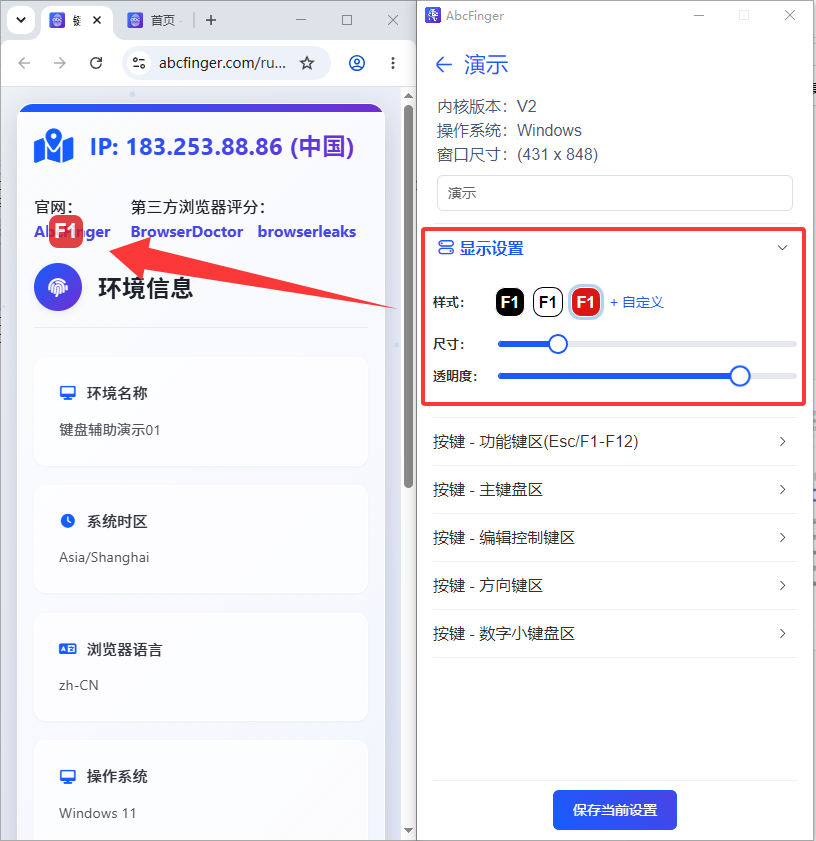Open a new browser tab
This screenshot has width=816, height=841.
(x=211, y=20)
